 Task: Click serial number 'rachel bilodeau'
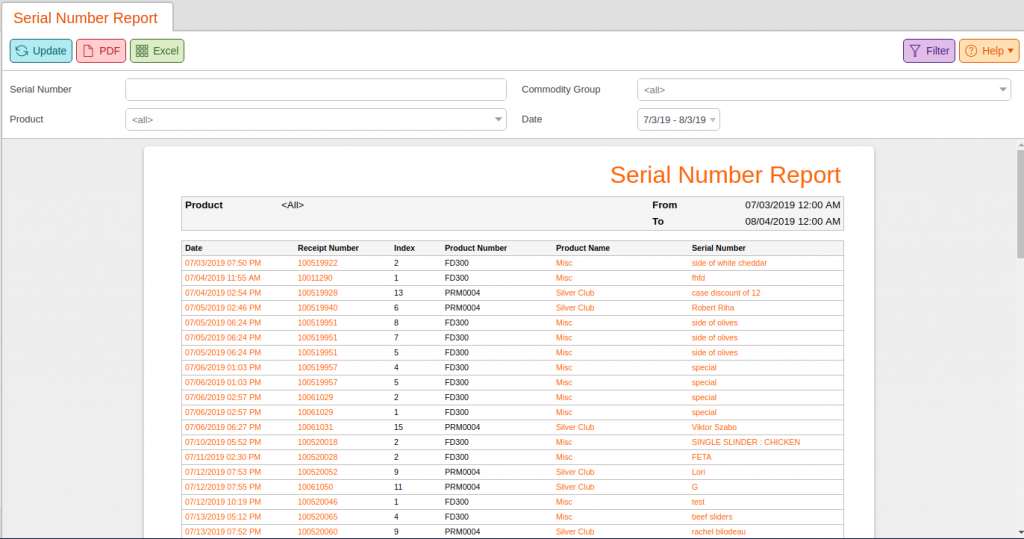(x=718, y=532)
